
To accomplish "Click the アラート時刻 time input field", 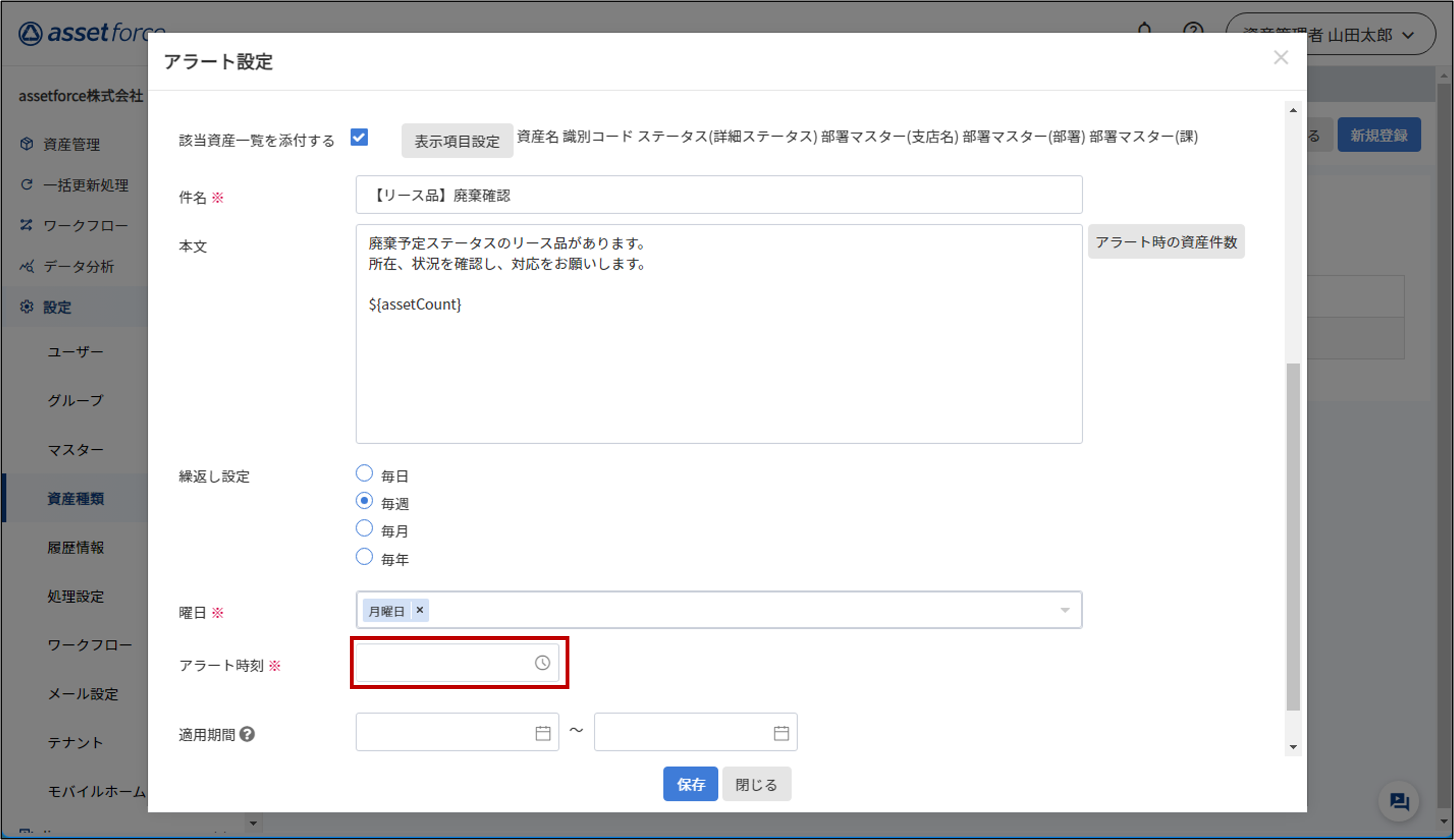I will 457,663.
